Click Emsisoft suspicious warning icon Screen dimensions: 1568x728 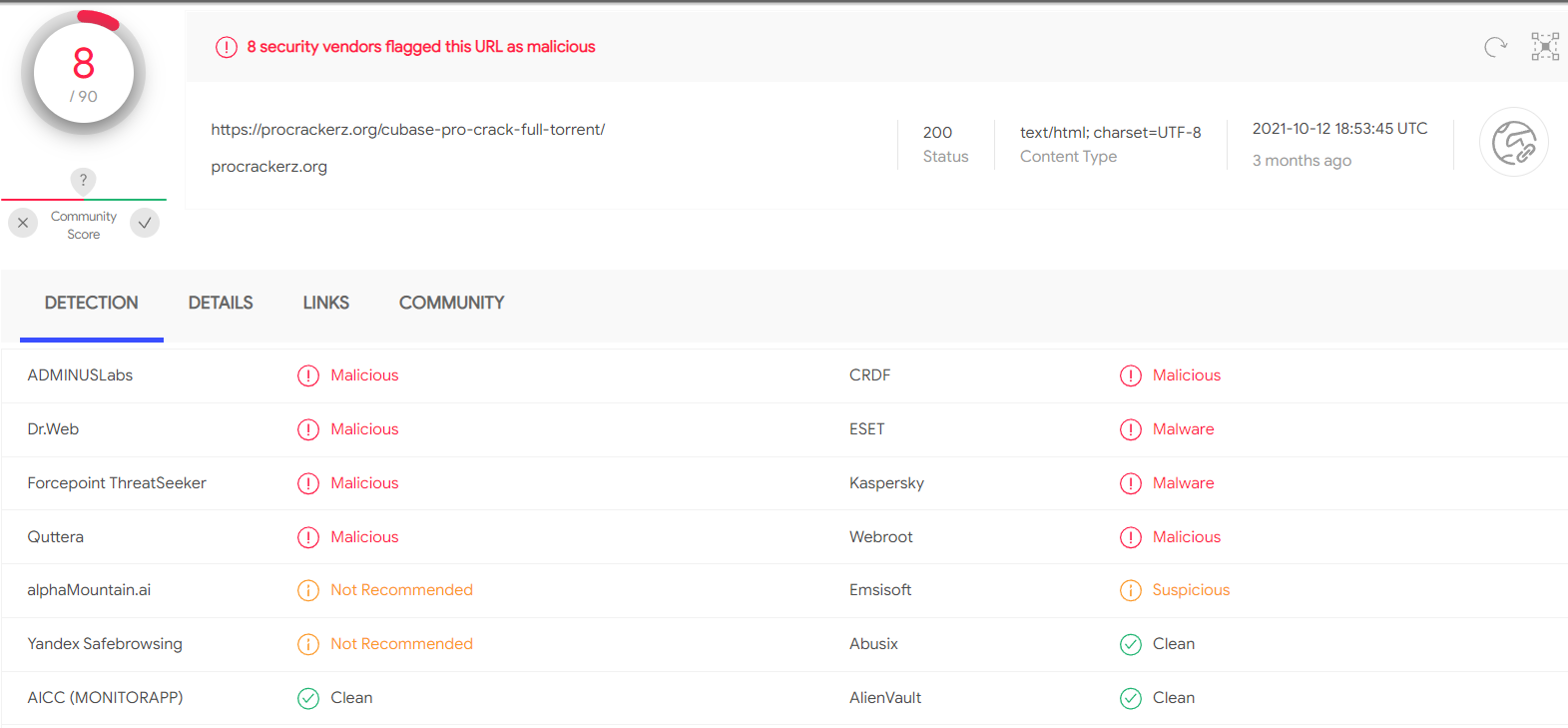[x=1130, y=590]
